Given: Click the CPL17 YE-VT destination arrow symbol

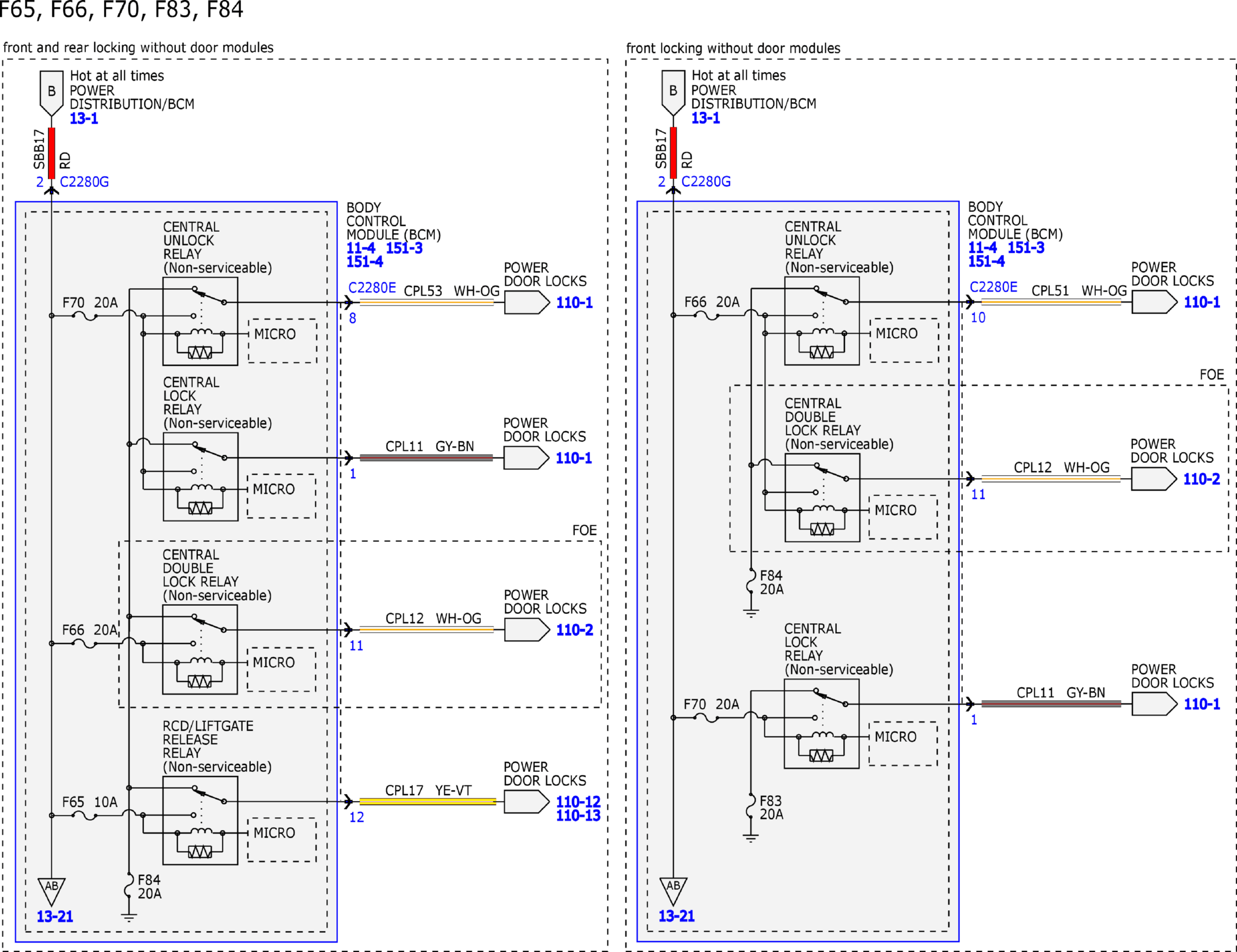Looking at the screenshot, I should click(527, 802).
